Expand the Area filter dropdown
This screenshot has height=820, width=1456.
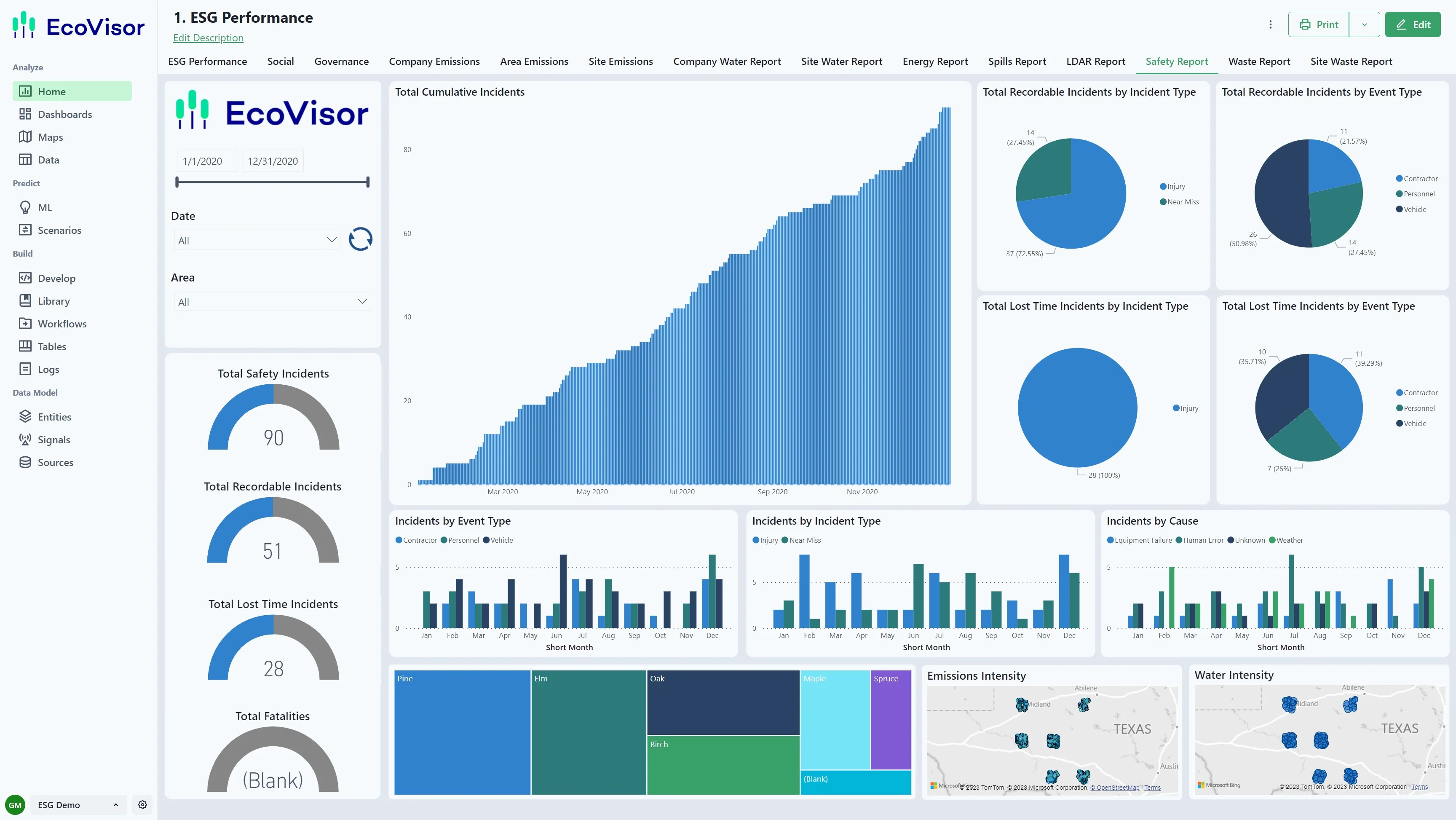[362, 301]
